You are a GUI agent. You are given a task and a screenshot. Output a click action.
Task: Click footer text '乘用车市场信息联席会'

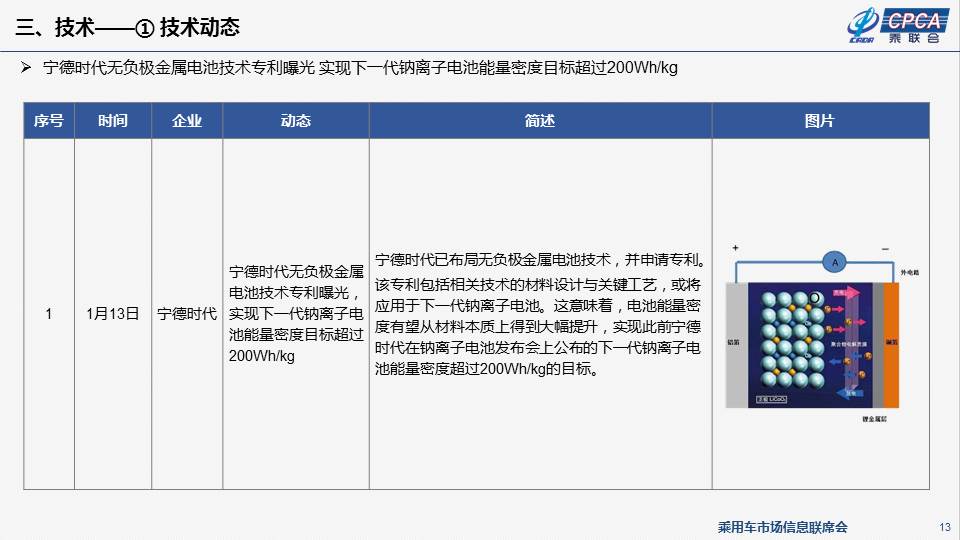click(x=782, y=527)
